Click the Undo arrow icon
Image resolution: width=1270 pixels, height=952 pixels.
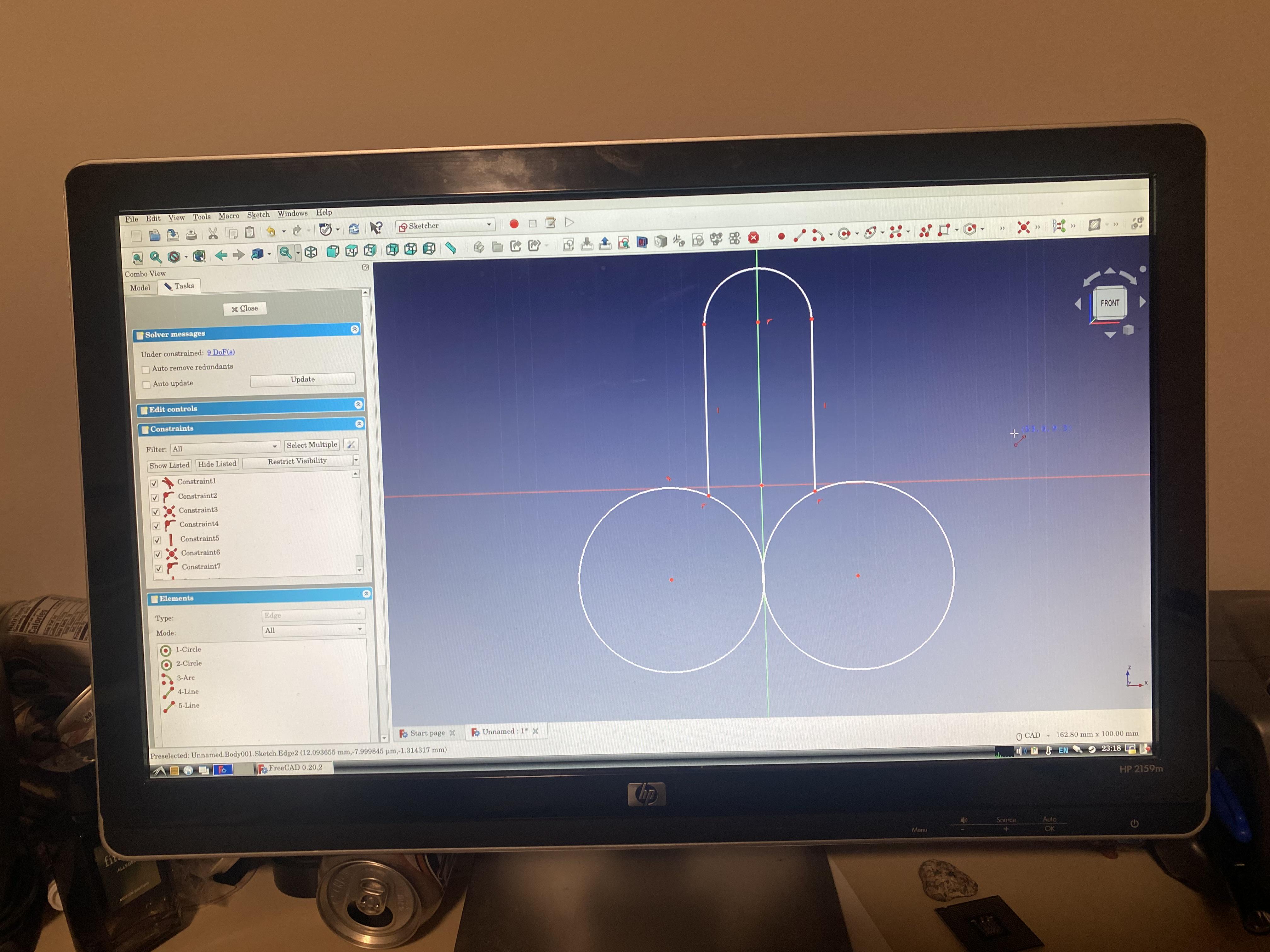coord(271,232)
